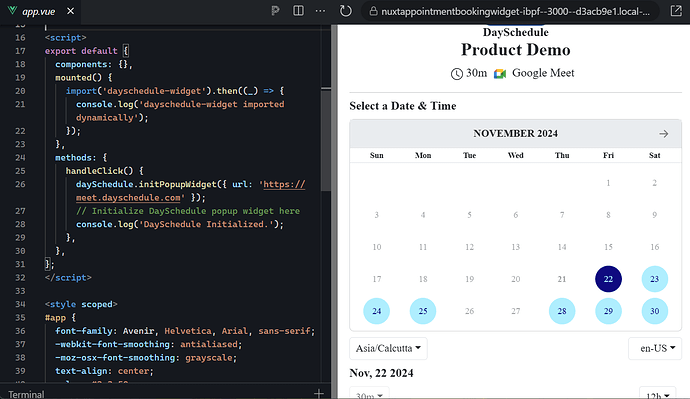
Task: Switch to the app.vue tab
Action: [x=39, y=11]
